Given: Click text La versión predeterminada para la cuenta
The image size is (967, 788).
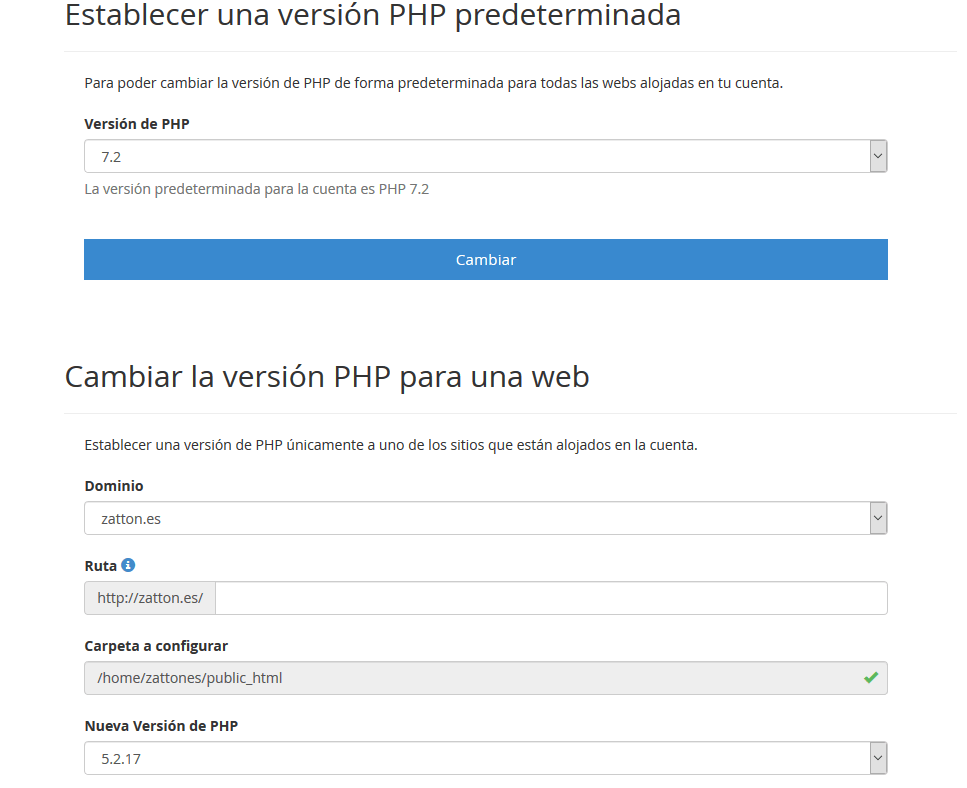Looking at the screenshot, I should 257,189.
